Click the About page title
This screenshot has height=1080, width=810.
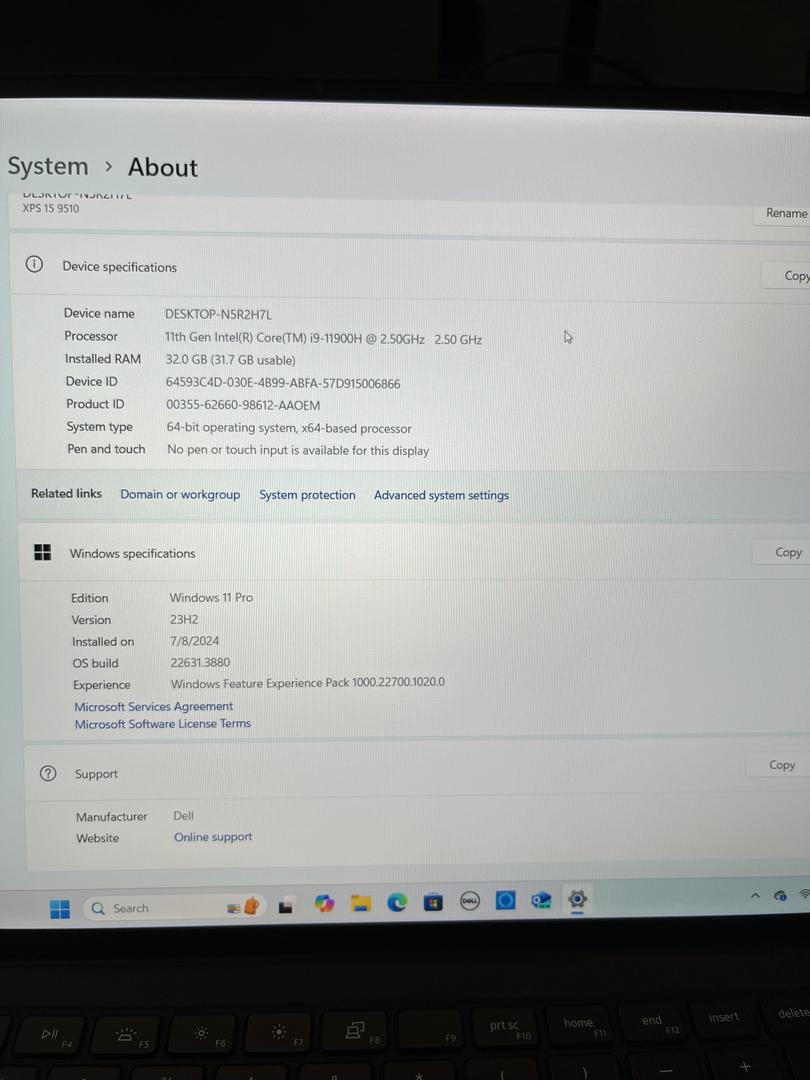tap(163, 167)
